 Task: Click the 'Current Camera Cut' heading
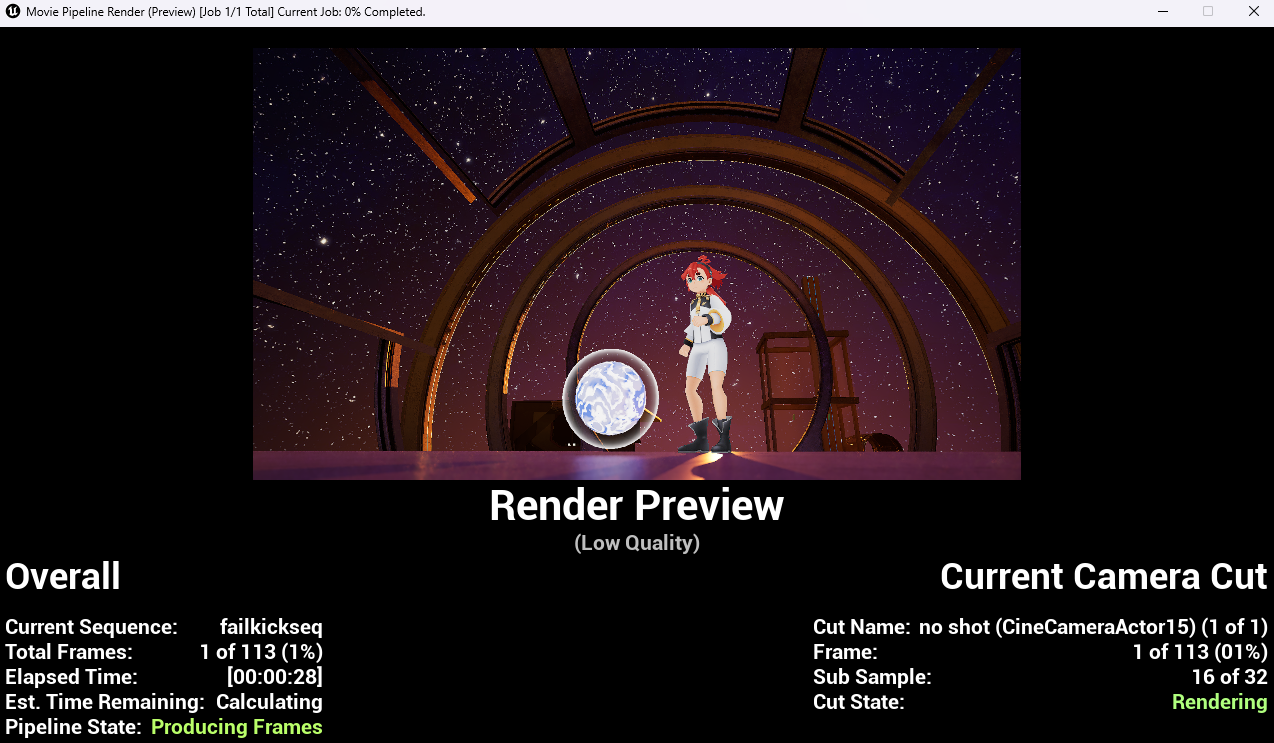1104,577
